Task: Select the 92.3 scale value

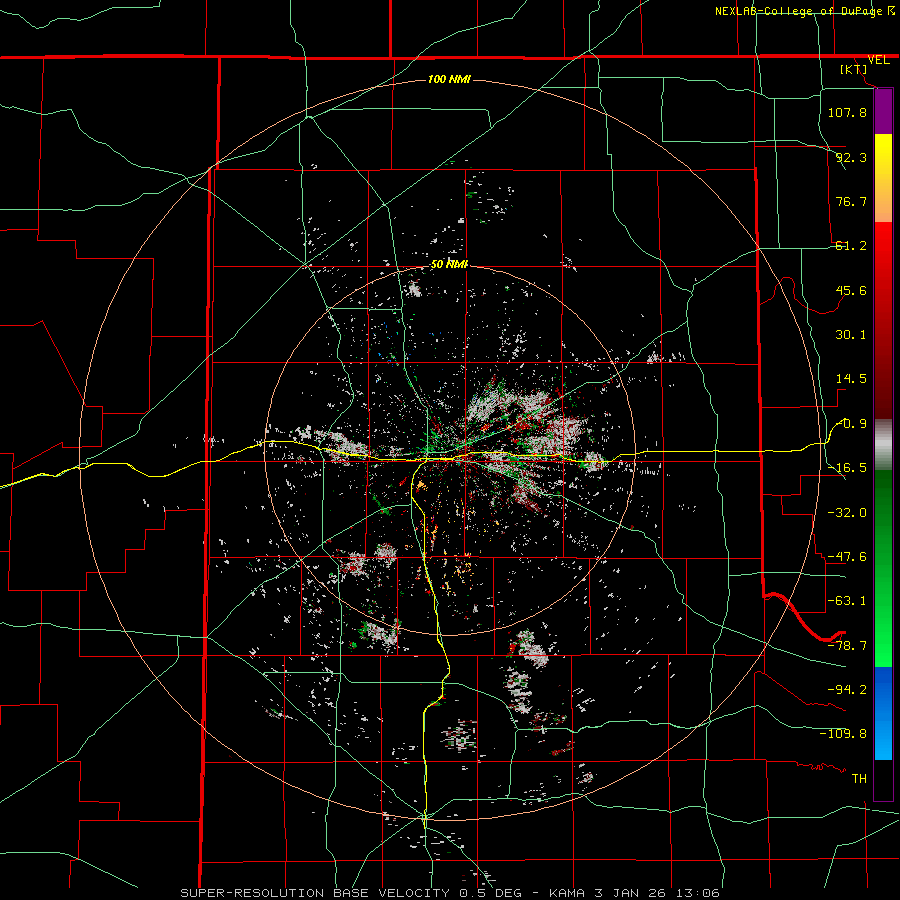Action: [851, 157]
